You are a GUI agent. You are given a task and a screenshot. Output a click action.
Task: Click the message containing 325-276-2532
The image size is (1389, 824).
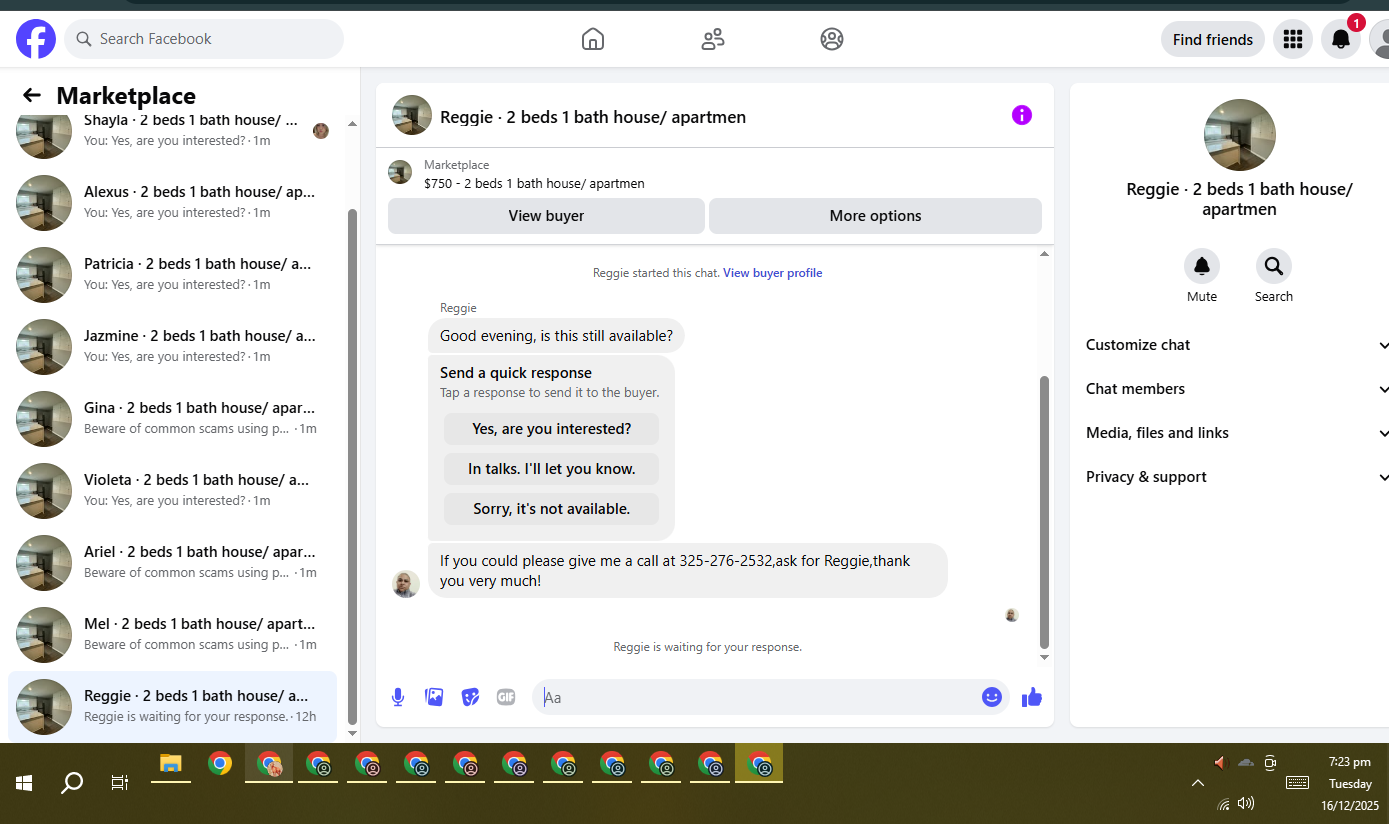coord(687,571)
